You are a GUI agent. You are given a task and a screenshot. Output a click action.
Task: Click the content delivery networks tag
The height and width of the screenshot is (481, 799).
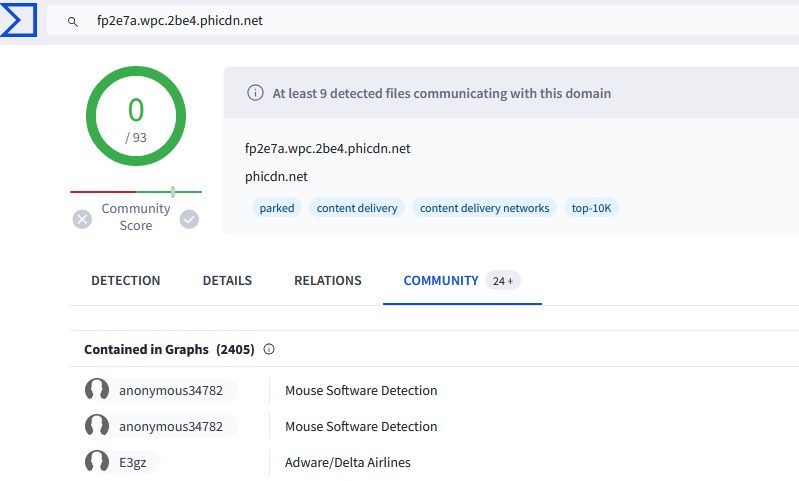pyautogui.click(x=484, y=208)
